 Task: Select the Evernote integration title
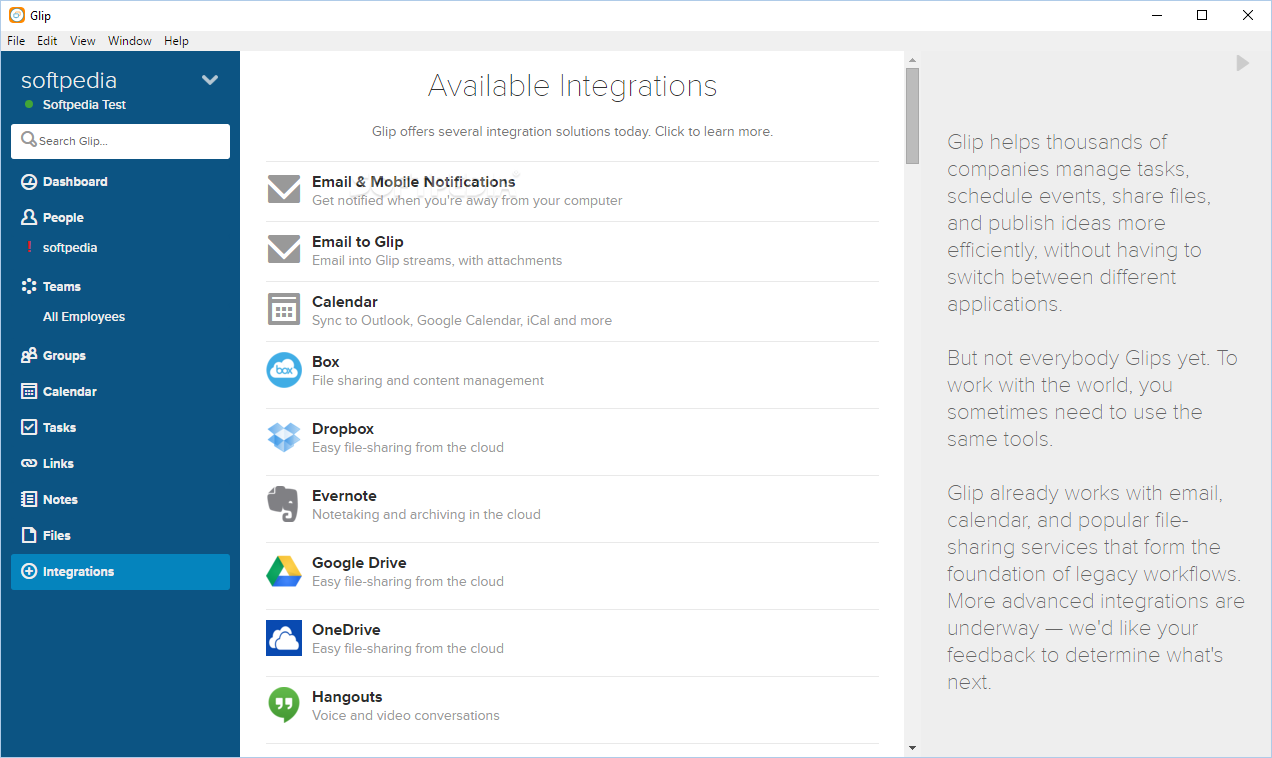344,496
